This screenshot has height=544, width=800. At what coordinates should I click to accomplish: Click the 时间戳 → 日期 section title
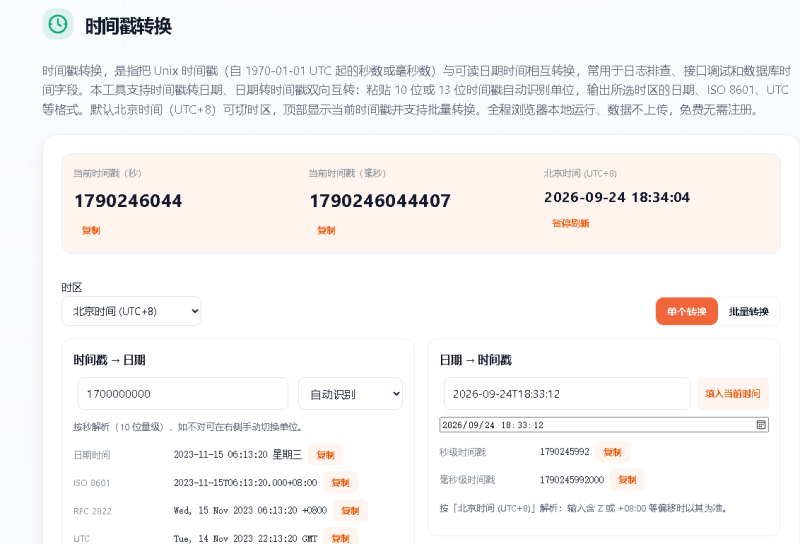pyautogui.click(x=109, y=360)
